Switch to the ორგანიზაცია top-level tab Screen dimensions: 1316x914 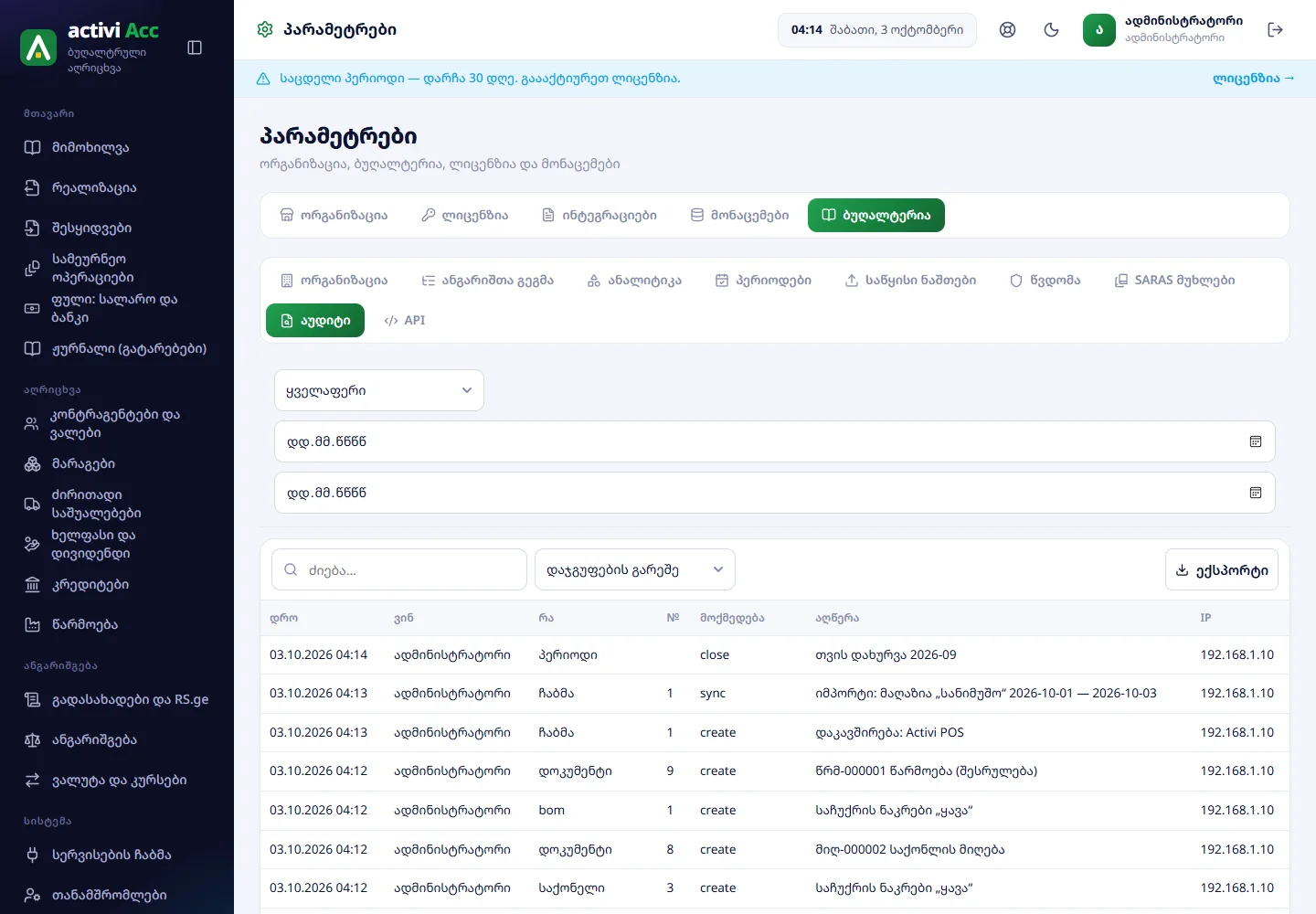point(334,216)
